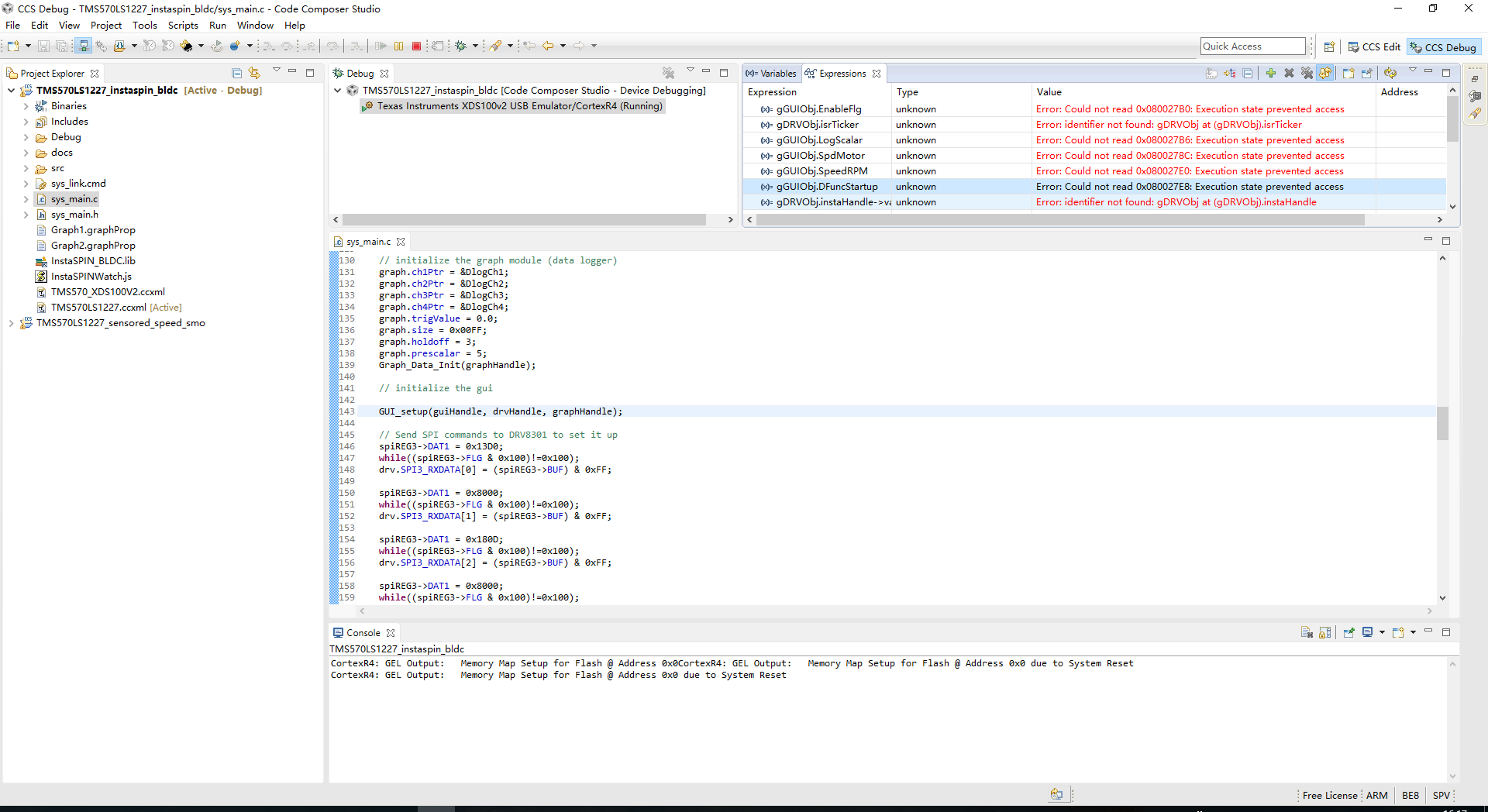Remove all expressions in the Expressions view
The image size is (1488, 812).
(x=1307, y=73)
